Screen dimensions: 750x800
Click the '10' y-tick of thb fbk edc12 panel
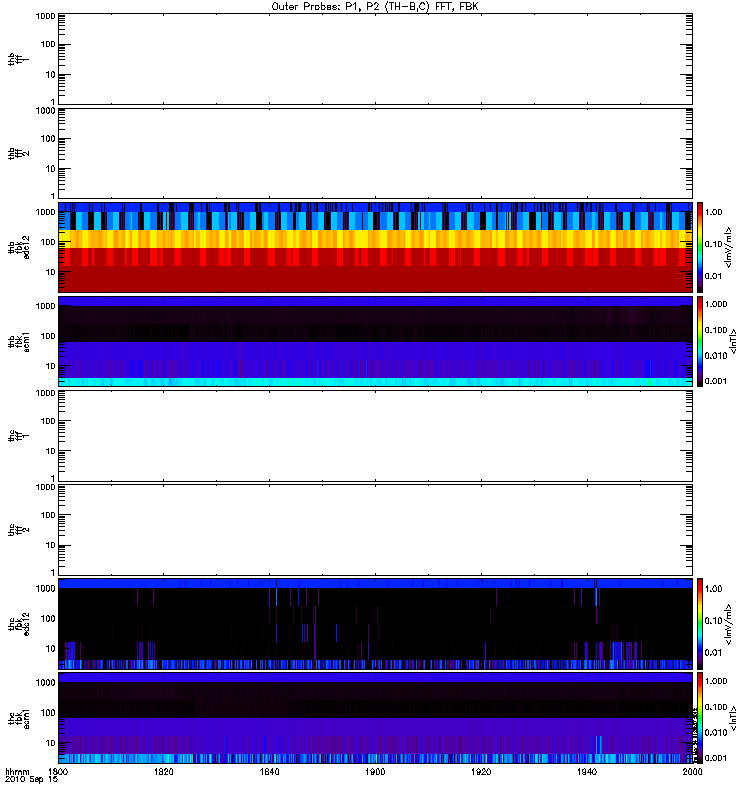coord(51,272)
